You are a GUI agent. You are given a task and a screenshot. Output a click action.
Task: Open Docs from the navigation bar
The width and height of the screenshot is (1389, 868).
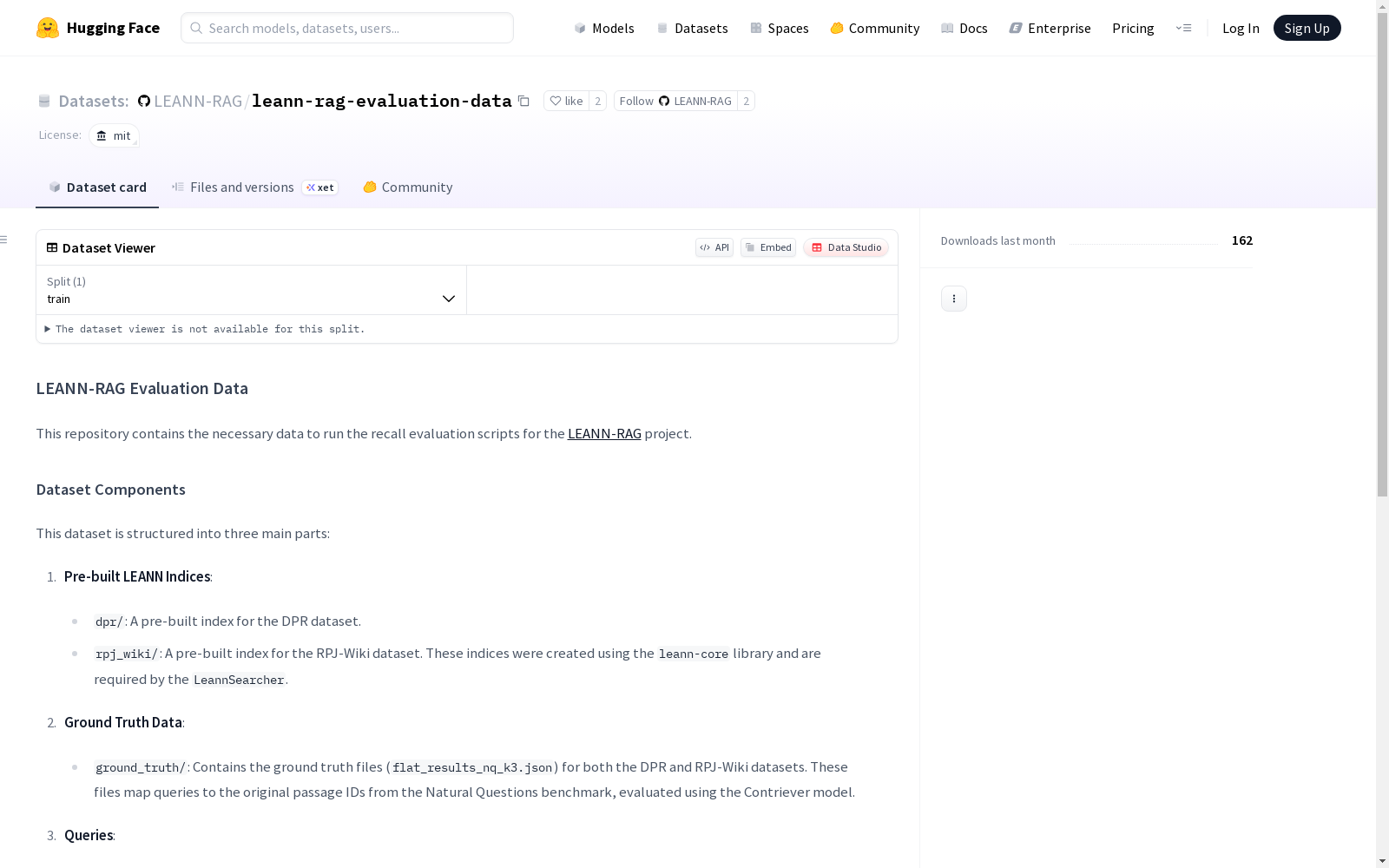pyautogui.click(x=964, y=28)
